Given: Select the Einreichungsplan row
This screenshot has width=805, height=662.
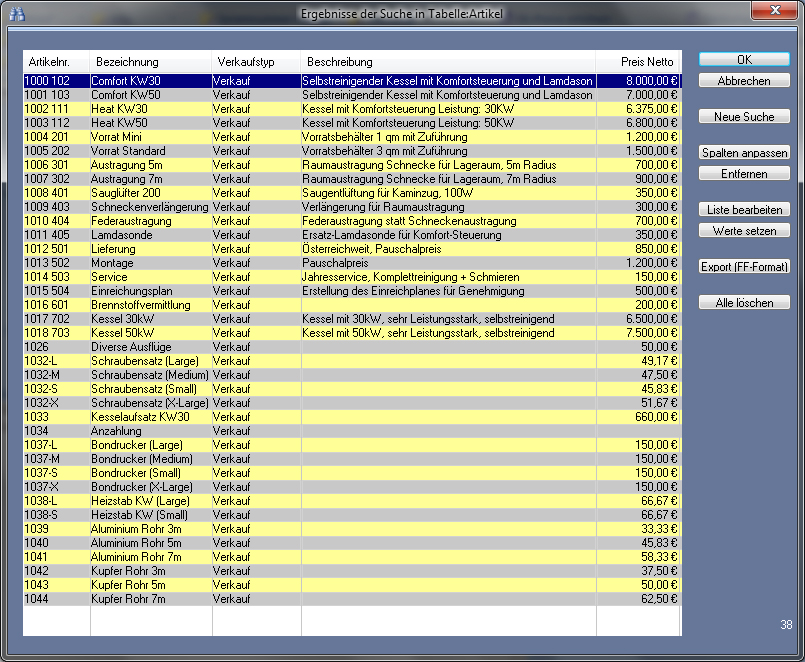Looking at the screenshot, I should click(352, 291).
